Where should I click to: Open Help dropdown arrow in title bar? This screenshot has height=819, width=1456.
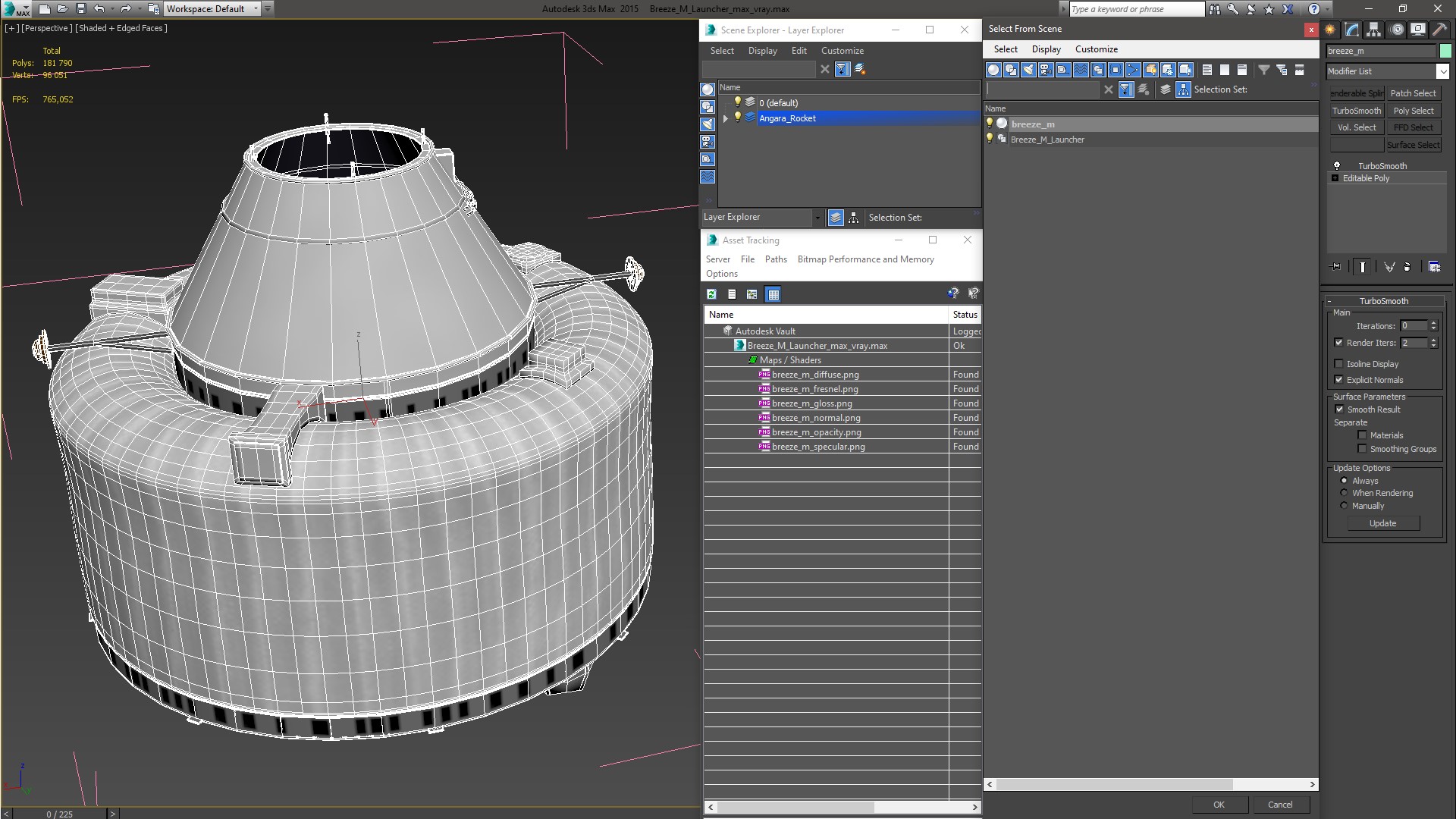pos(1329,9)
